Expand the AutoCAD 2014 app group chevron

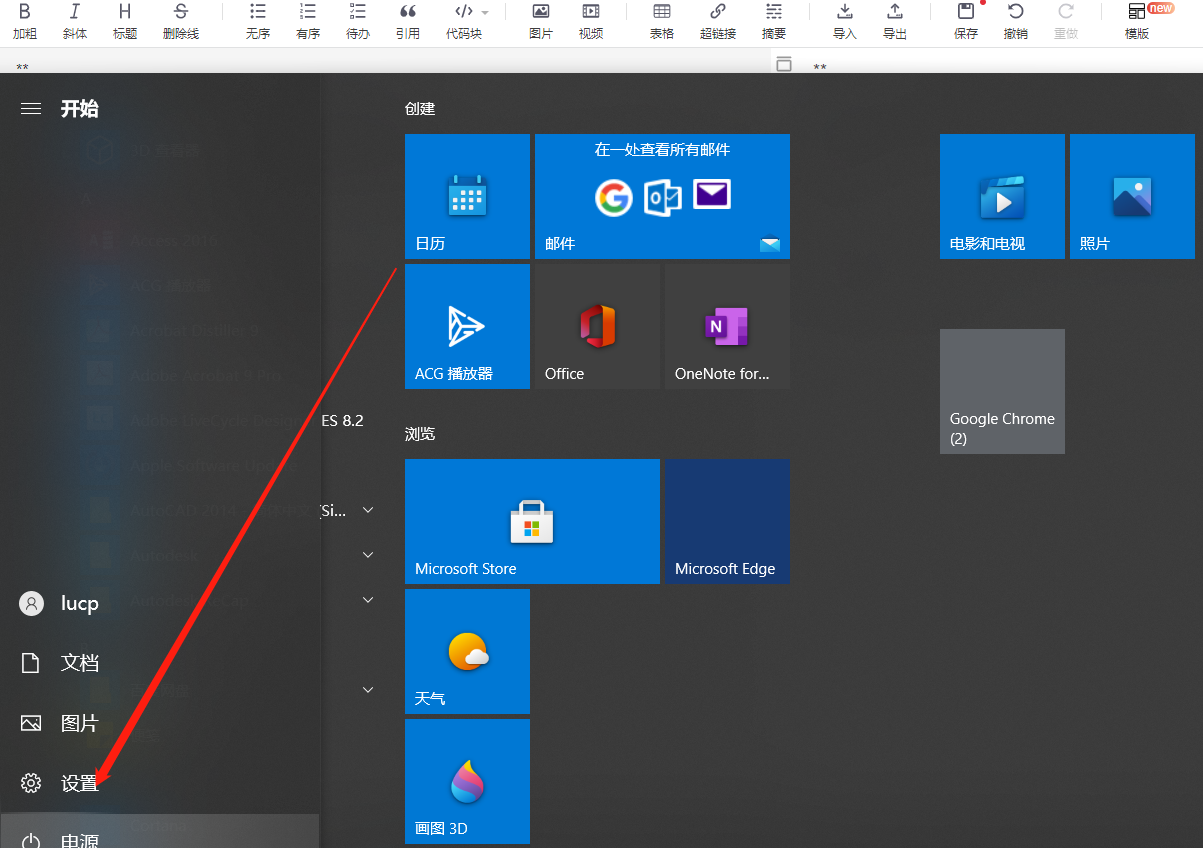pyautogui.click(x=368, y=509)
